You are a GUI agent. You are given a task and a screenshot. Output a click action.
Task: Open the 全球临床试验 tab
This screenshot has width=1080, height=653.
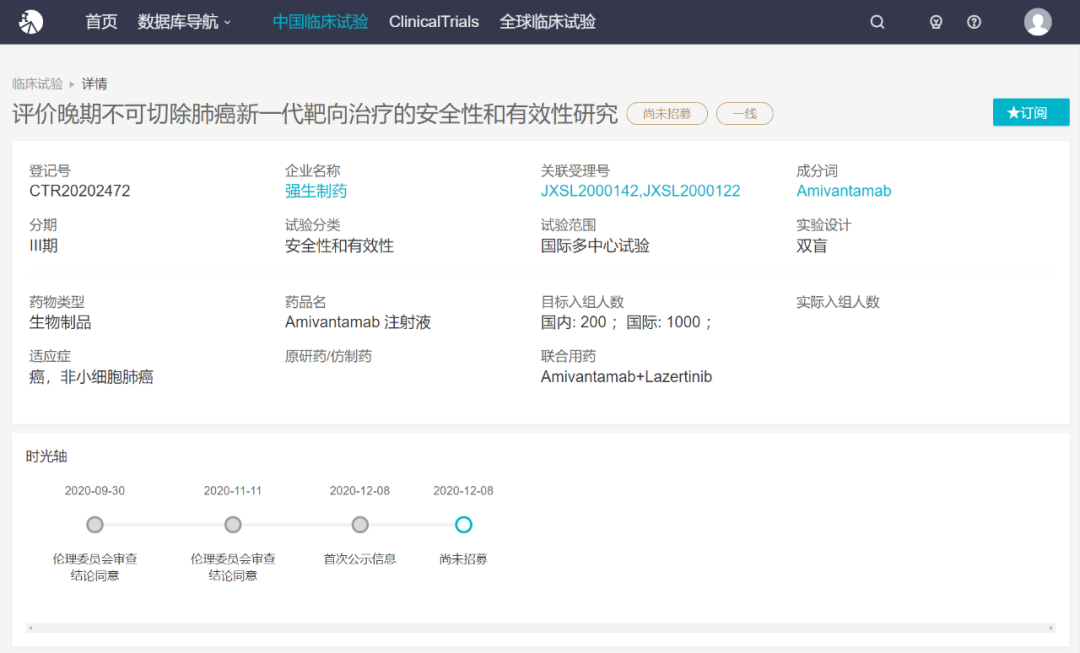point(548,22)
